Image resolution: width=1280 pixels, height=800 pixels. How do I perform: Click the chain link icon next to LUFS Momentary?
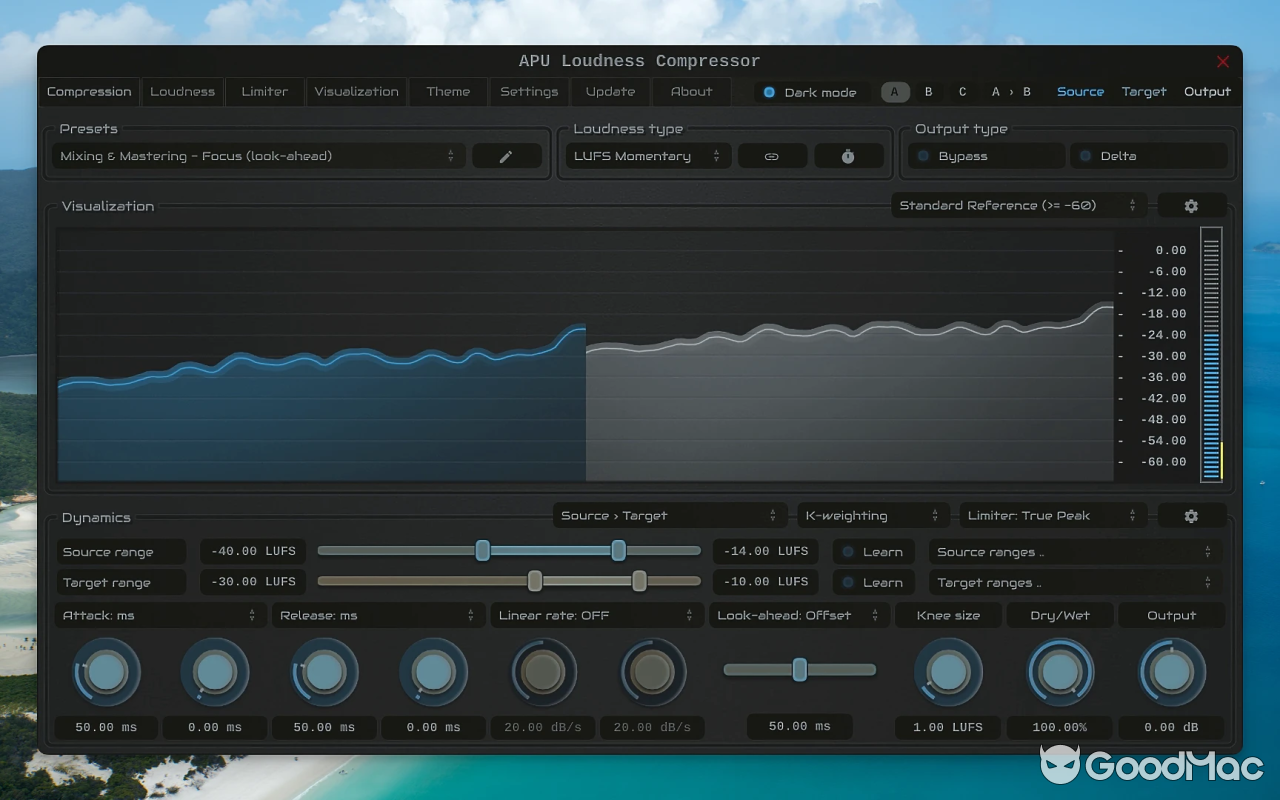click(772, 156)
